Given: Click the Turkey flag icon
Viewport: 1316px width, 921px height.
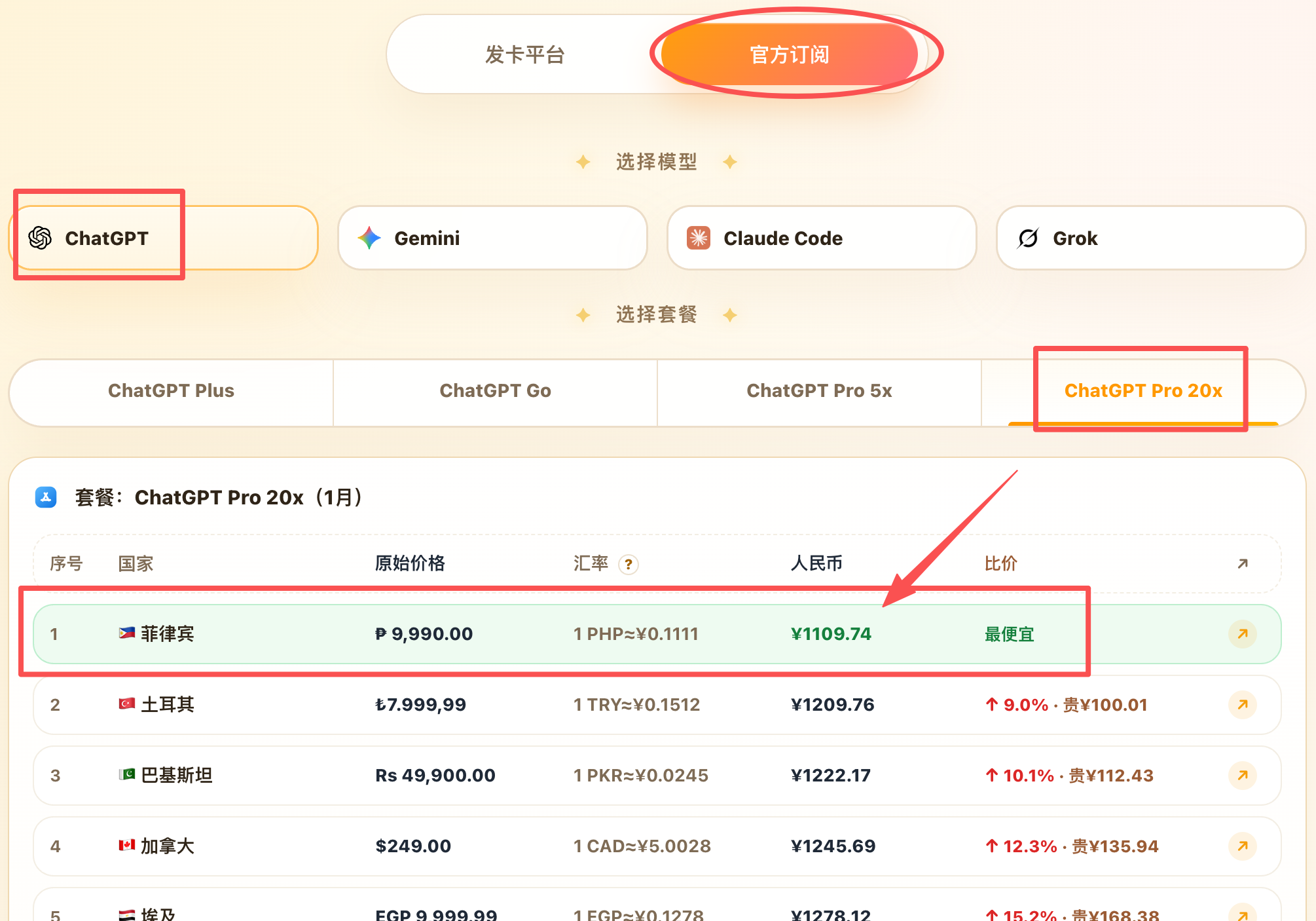Looking at the screenshot, I should pyautogui.click(x=127, y=704).
